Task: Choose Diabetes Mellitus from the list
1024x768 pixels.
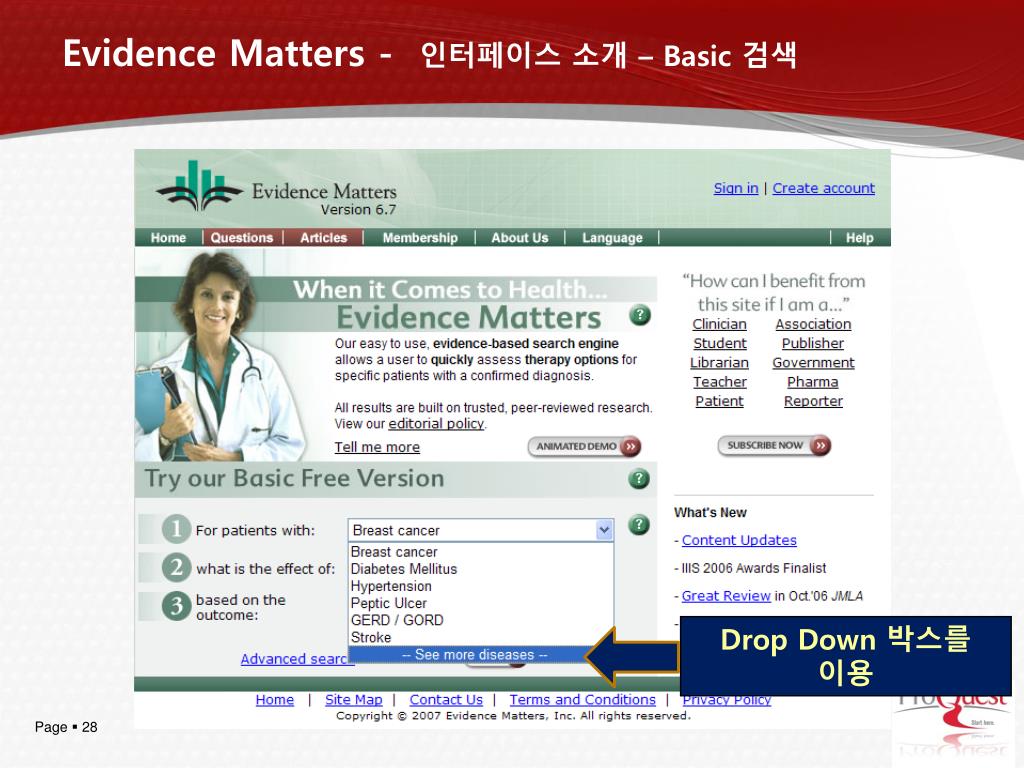Action: click(481, 569)
